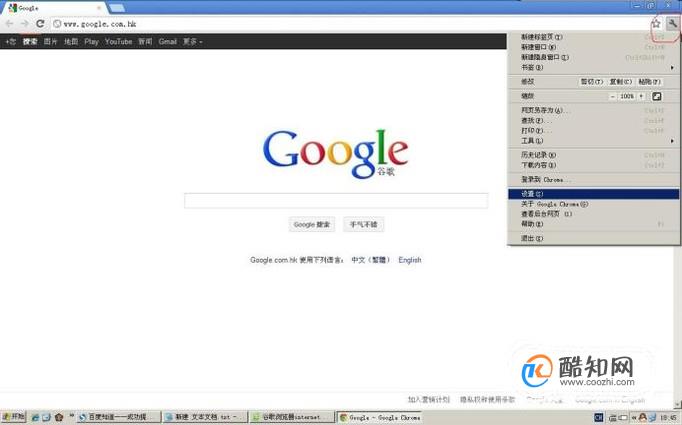
Task: Click 剪切 in the edit row
Action: pyautogui.click(x=592, y=82)
